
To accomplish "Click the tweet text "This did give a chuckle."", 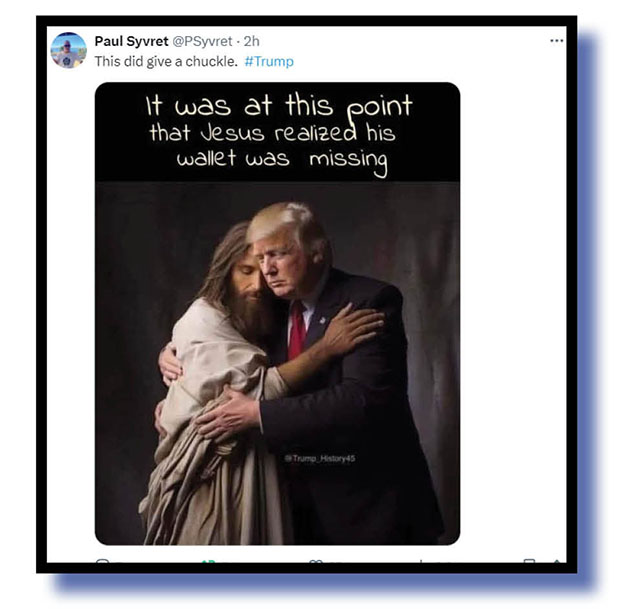I will (x=166, y=61).
